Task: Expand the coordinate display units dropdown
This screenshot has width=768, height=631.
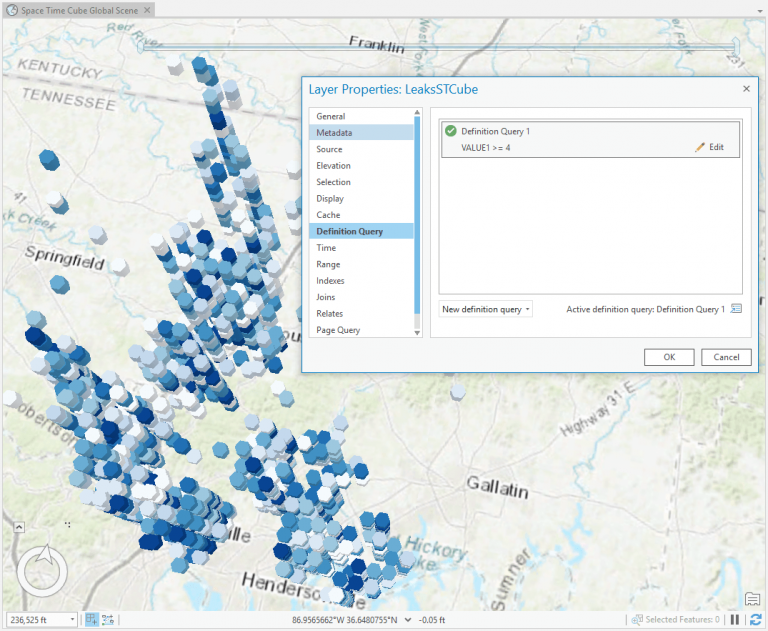Action: pos(408,620)
